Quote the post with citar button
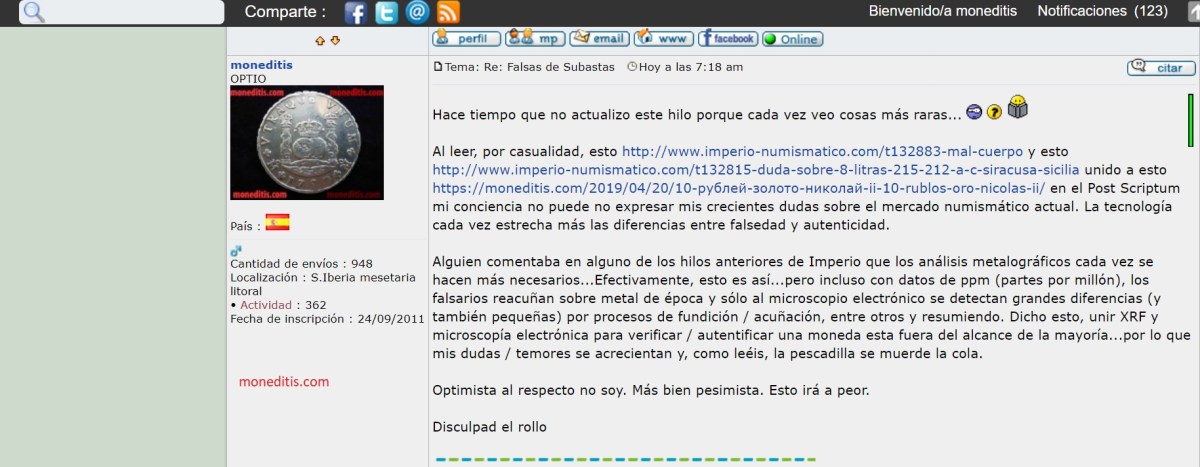Image resolution: width=1200 pixels, height=467 pixels. 1160,67
